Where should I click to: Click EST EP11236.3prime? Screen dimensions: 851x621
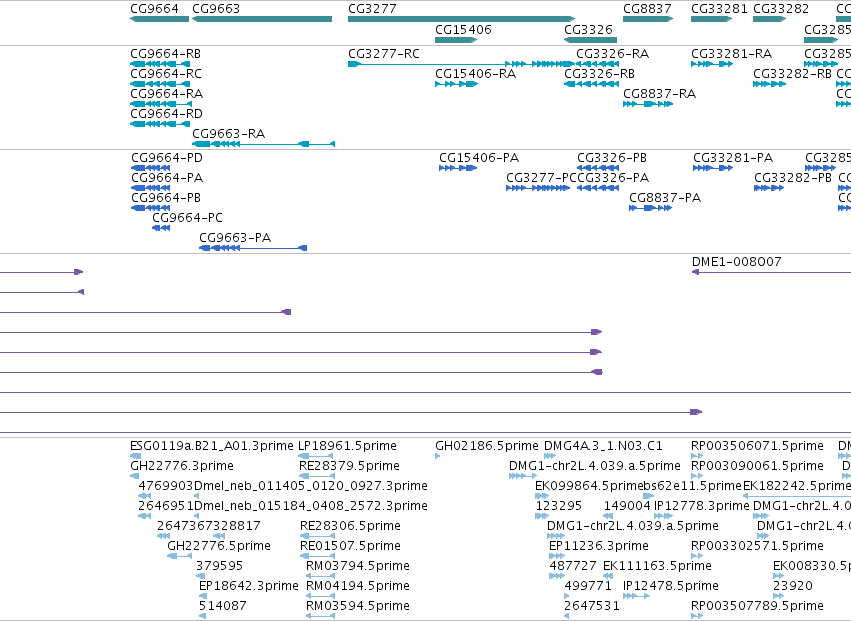tap(557, 556)
